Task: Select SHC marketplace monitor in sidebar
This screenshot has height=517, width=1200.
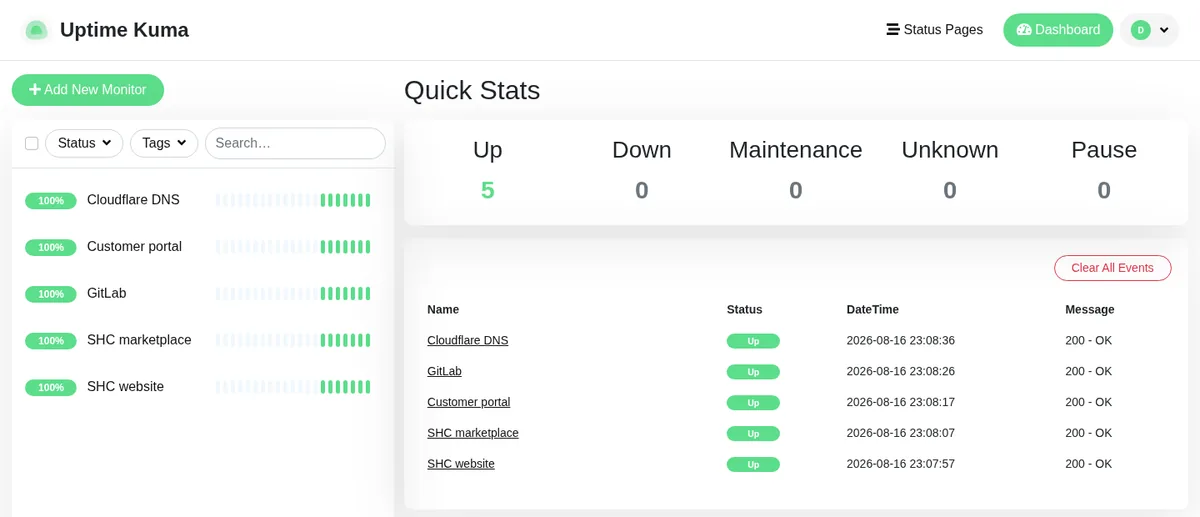Action: (x=203, y=340)
